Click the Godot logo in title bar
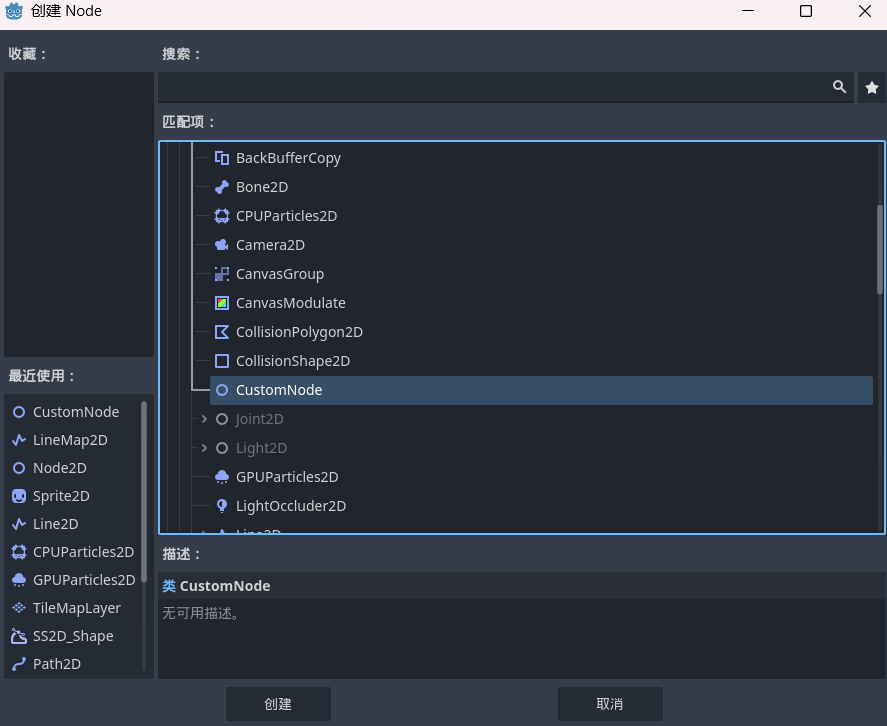Viewport: 887px width, 726px height. 14,11
